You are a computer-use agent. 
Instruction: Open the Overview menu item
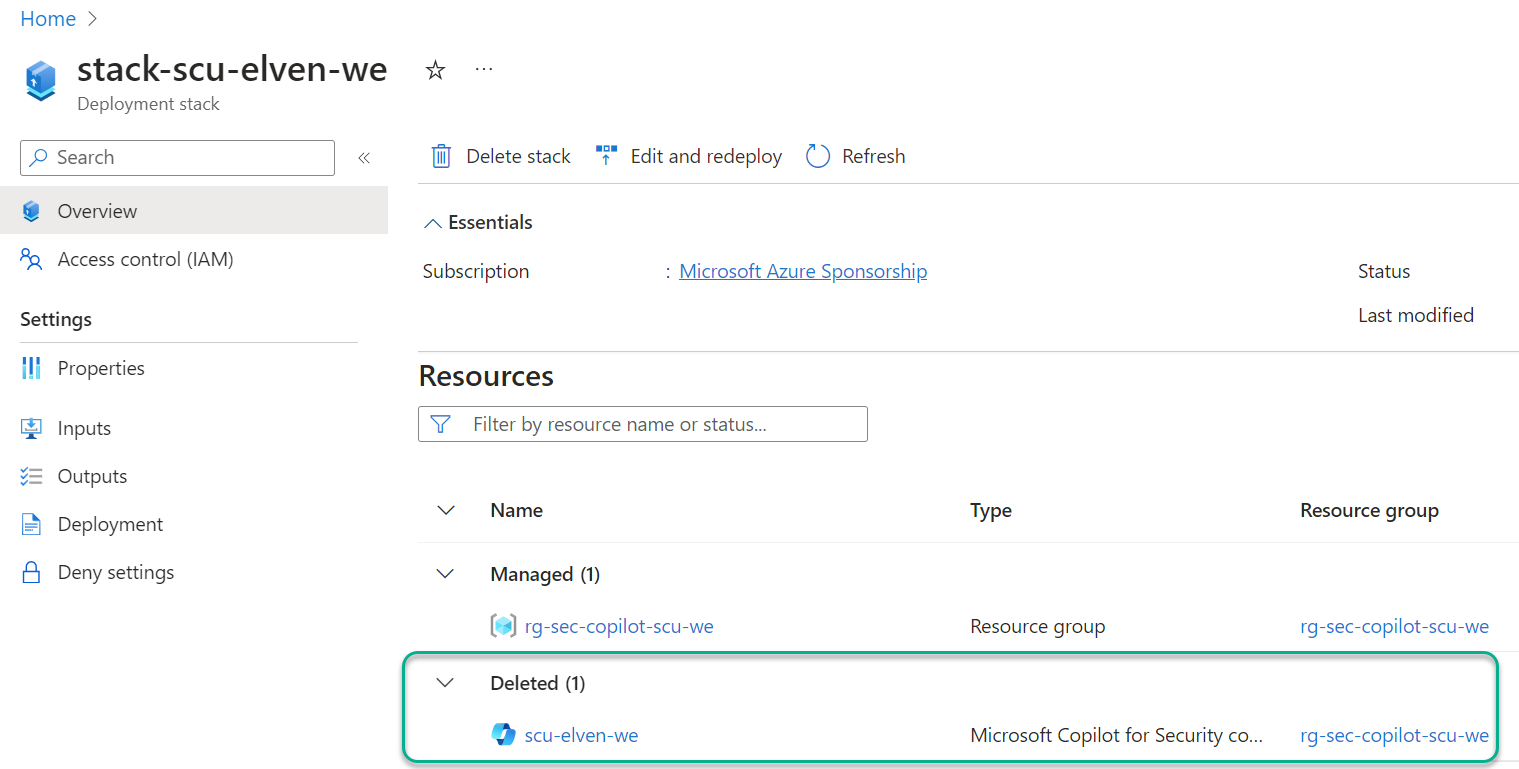[194, 211]
